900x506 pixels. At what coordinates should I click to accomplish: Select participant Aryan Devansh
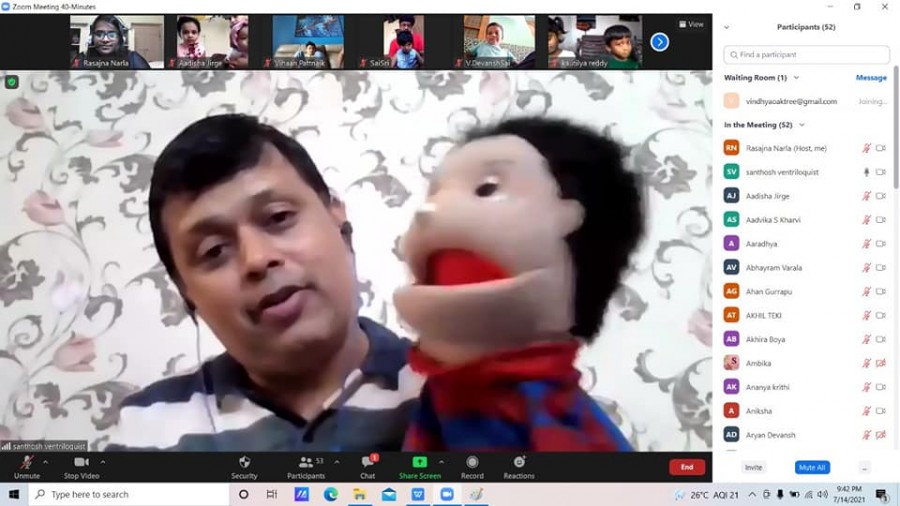pos(770,435)
